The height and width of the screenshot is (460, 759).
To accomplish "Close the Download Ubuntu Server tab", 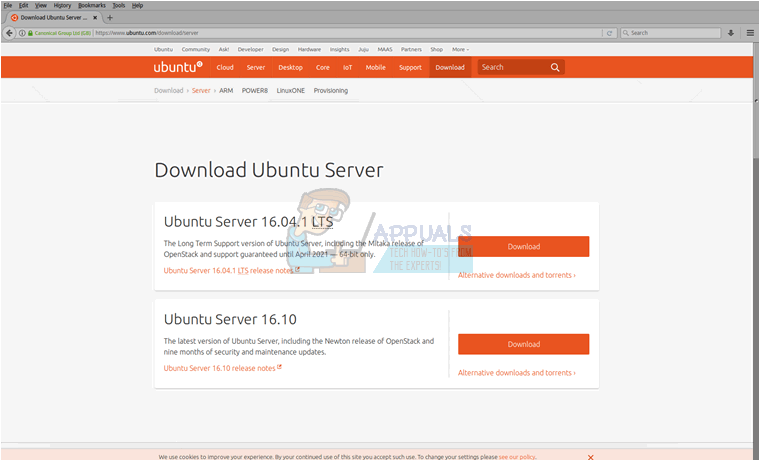I will click(x=95, y=17).
